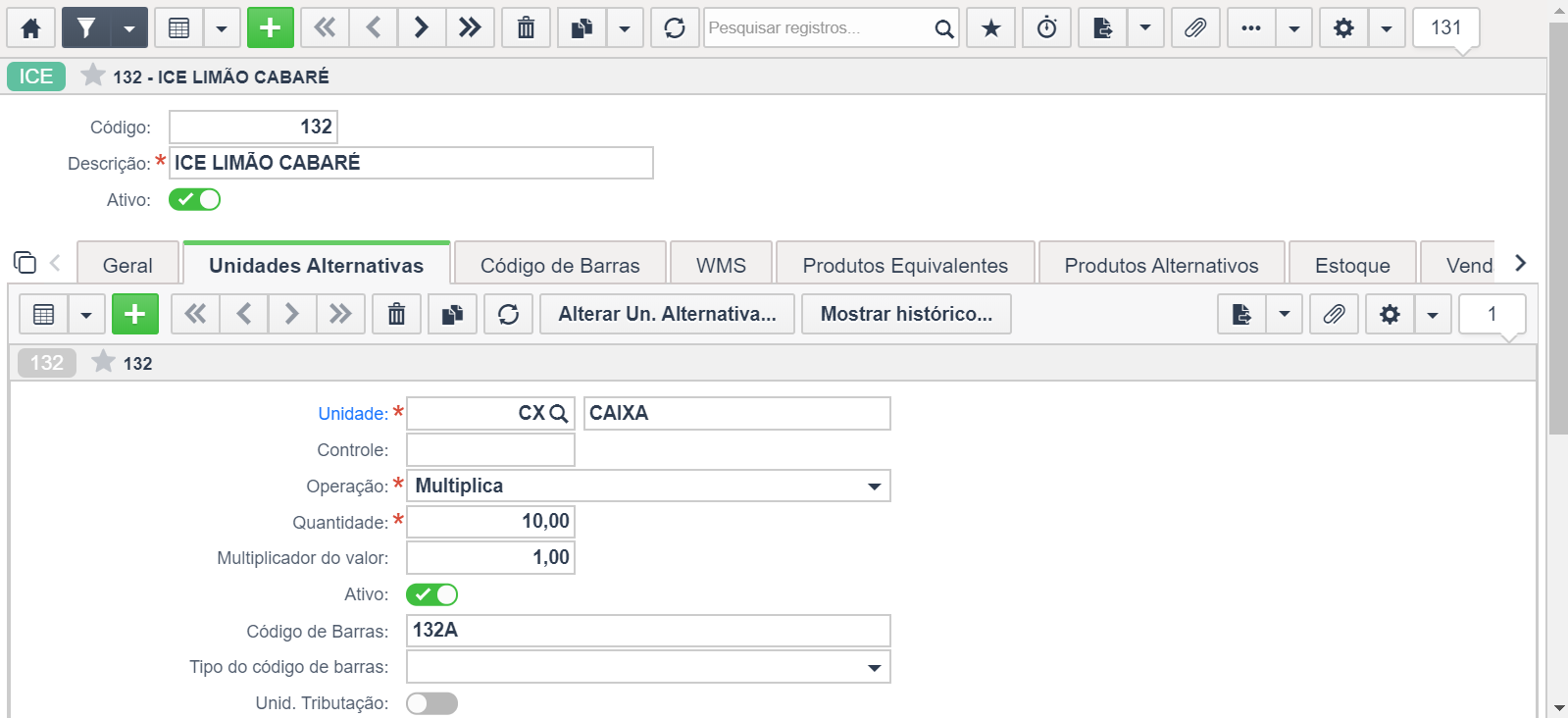The image size is (1568, 718).
Task: Select the Unidades Alternativas tab
Action: 316,265
